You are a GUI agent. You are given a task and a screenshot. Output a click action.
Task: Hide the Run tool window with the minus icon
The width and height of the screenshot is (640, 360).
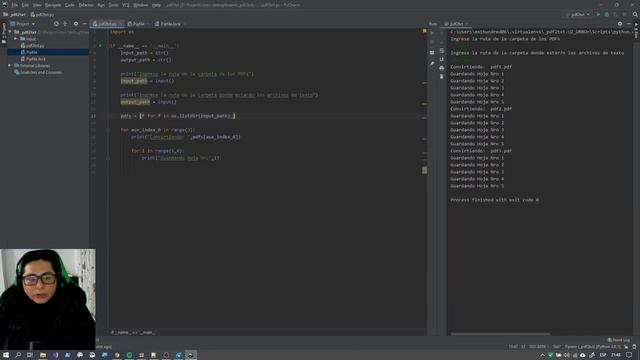click(629, 24)
